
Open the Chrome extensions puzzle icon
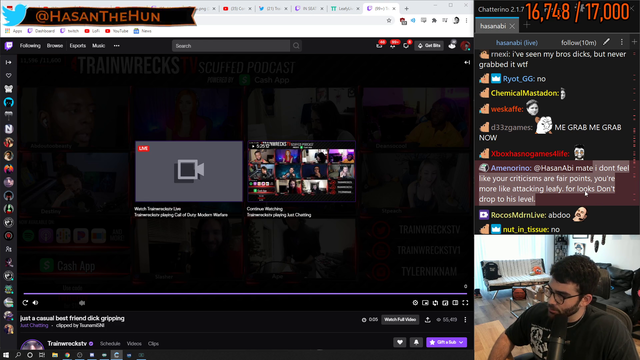pos(434,20)
